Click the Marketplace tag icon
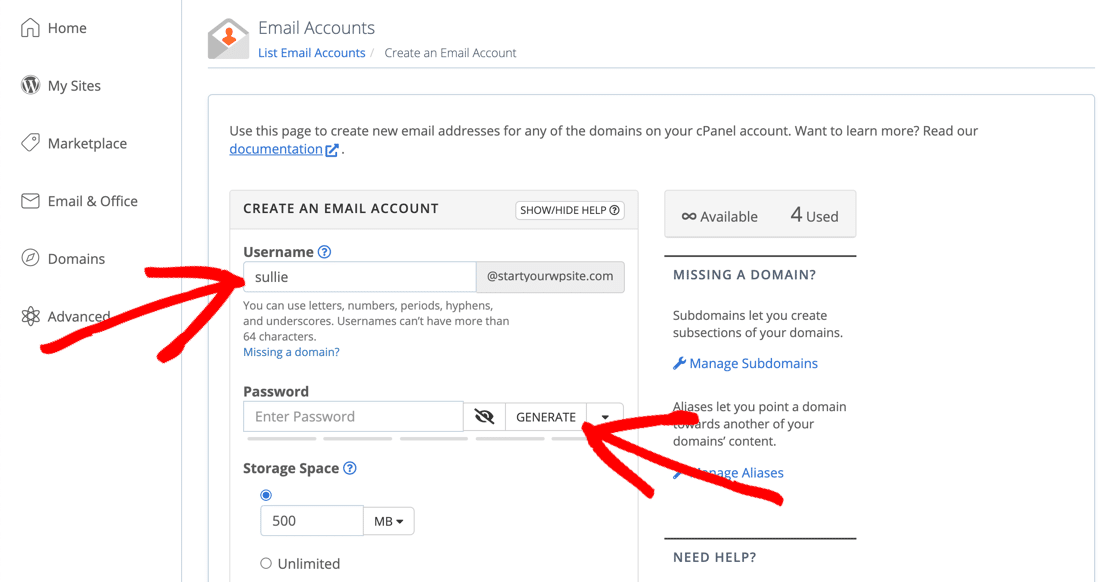Image resolution: width=1116 pixels, height=582 pixels. pos(30,143)
